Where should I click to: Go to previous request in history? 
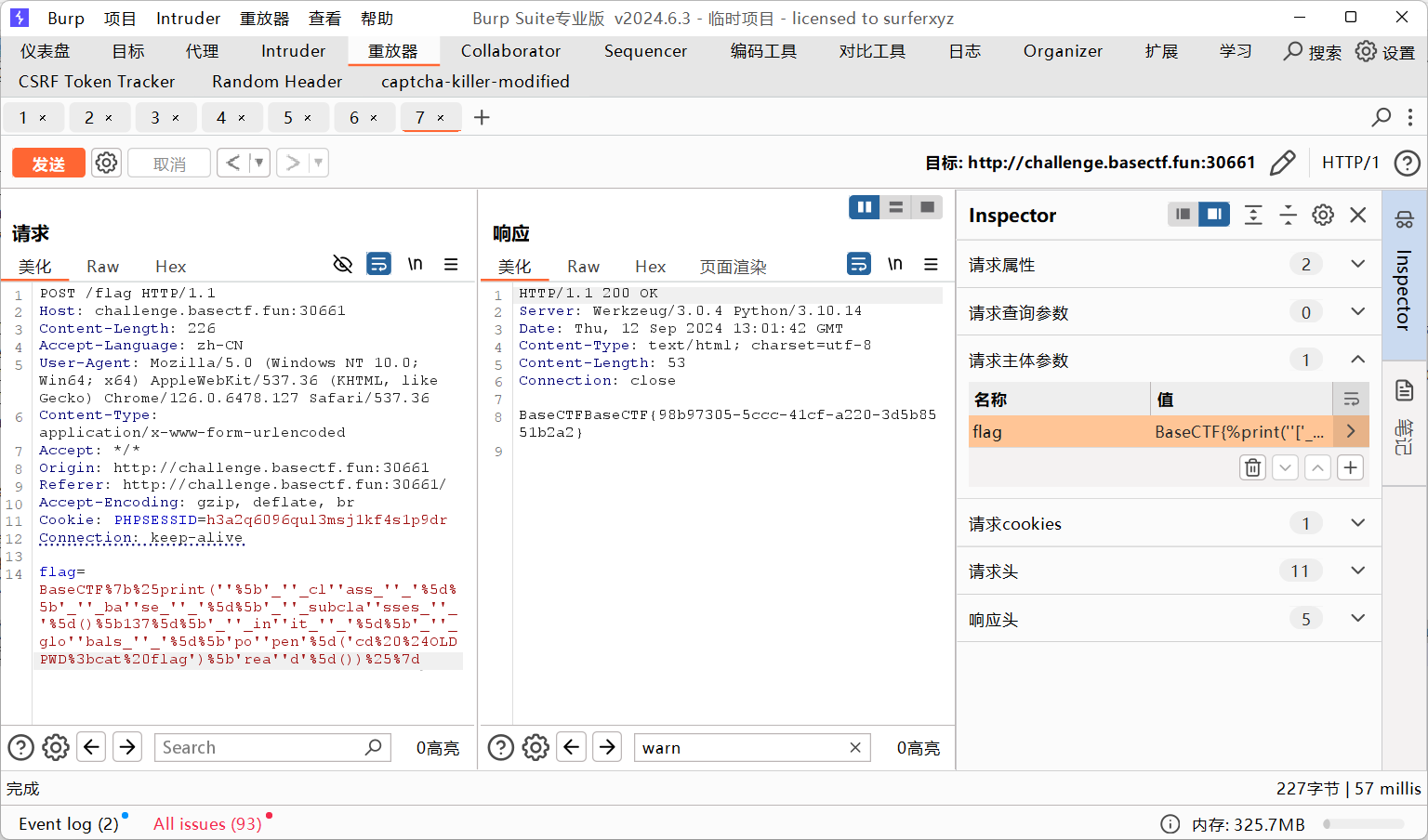coord(233,163)
